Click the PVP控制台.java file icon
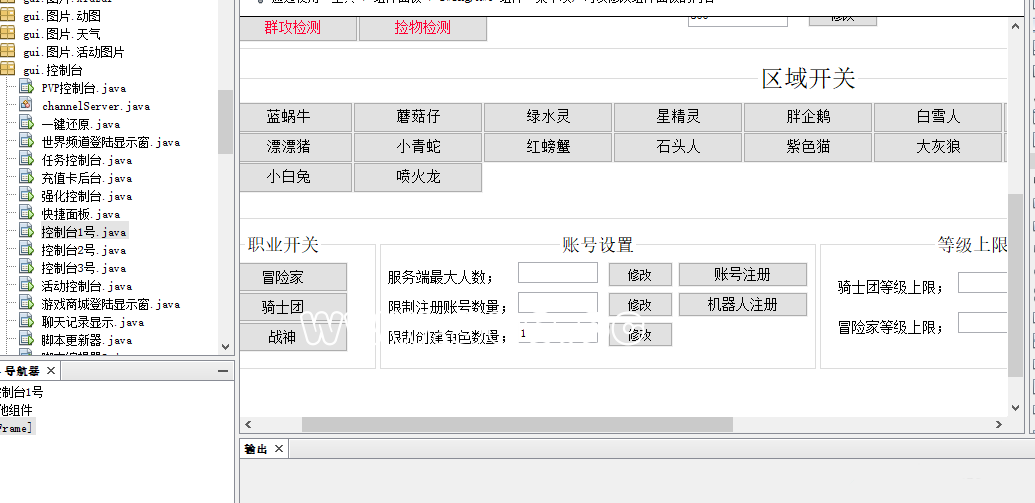 pos(26,88)
